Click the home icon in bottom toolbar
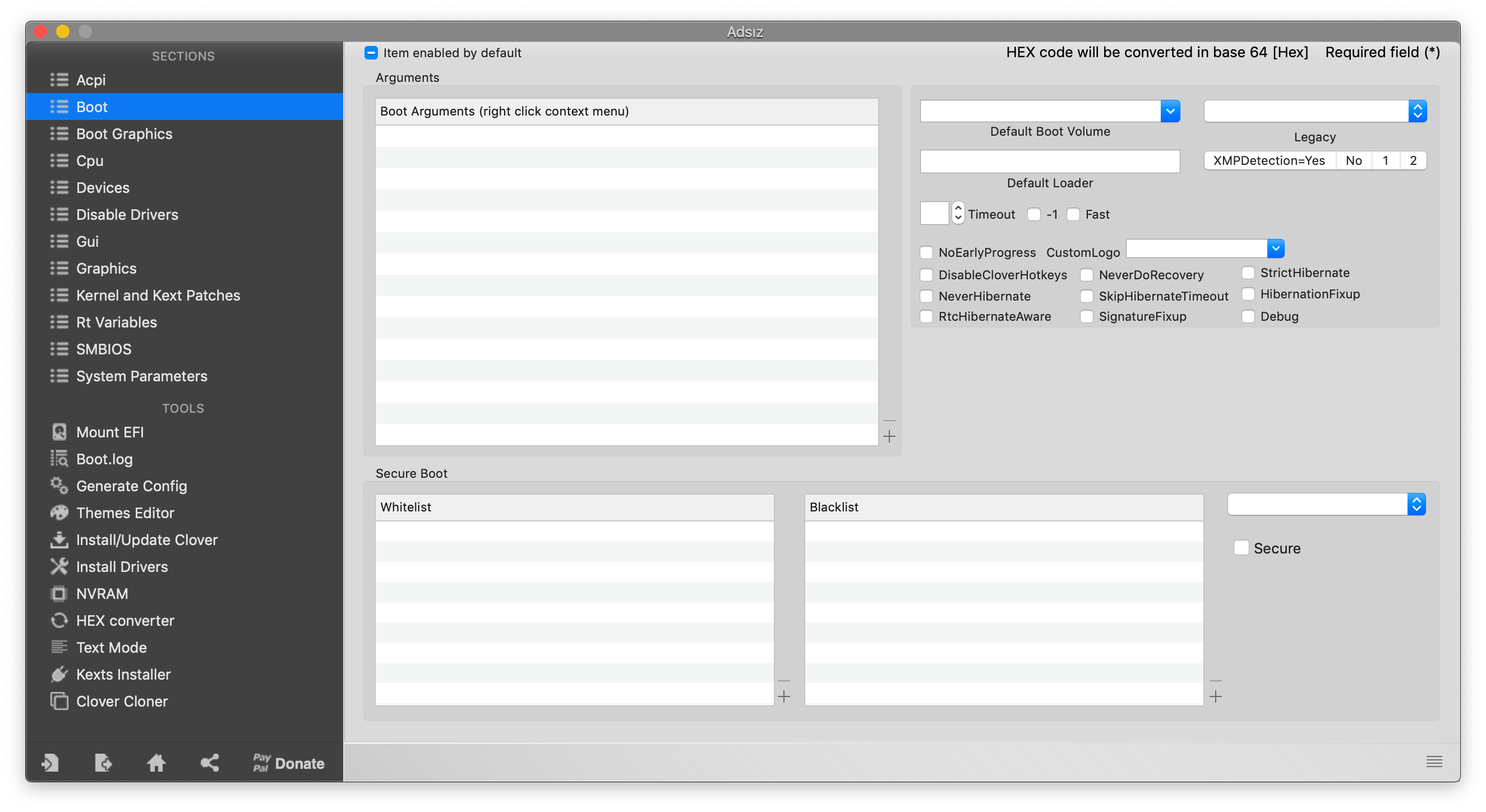Image resolution: width=1486 pixels, height=812 pixels. click(x=156, y=763)
